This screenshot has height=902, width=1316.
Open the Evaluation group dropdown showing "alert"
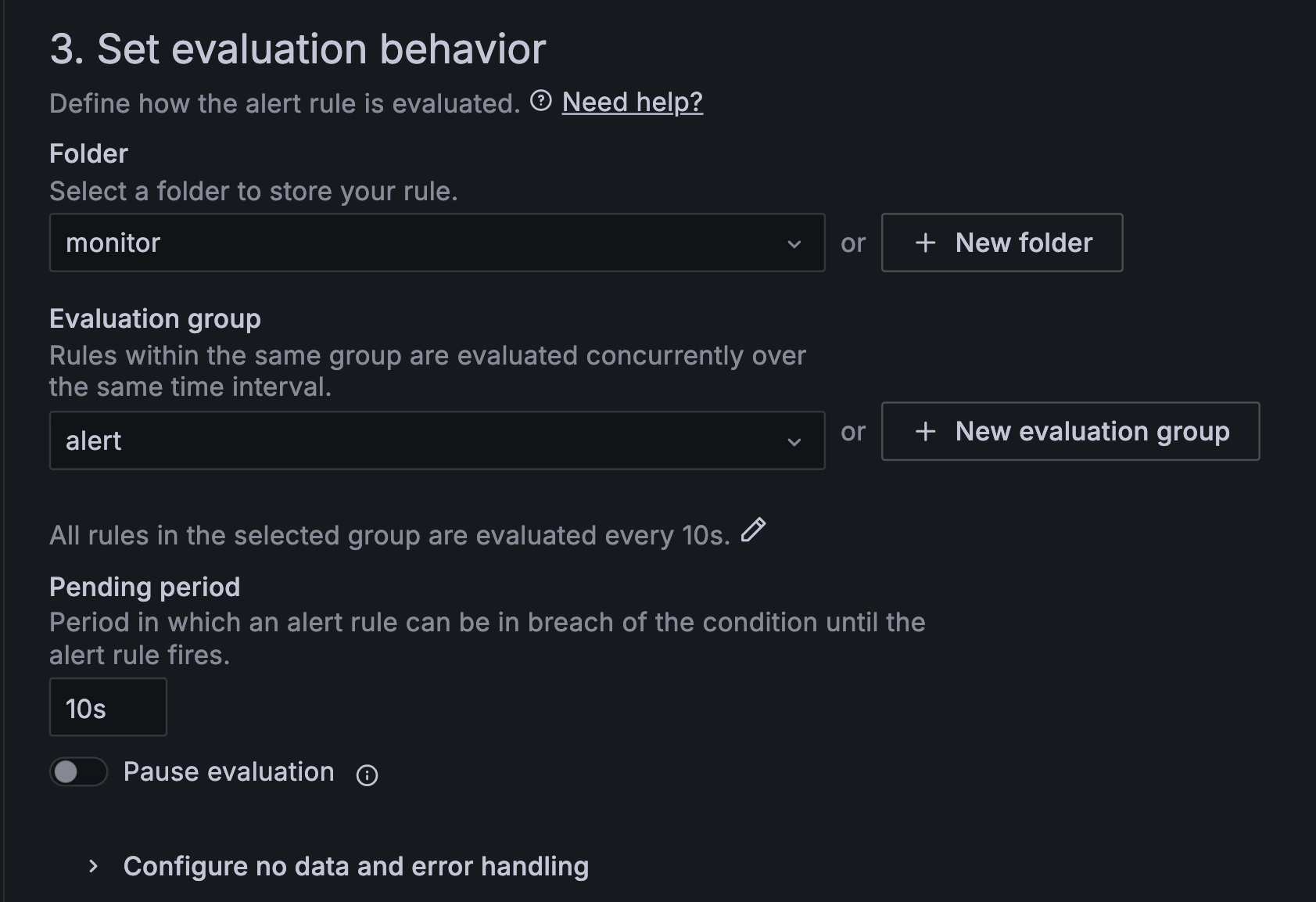click(x=422, y=440)
